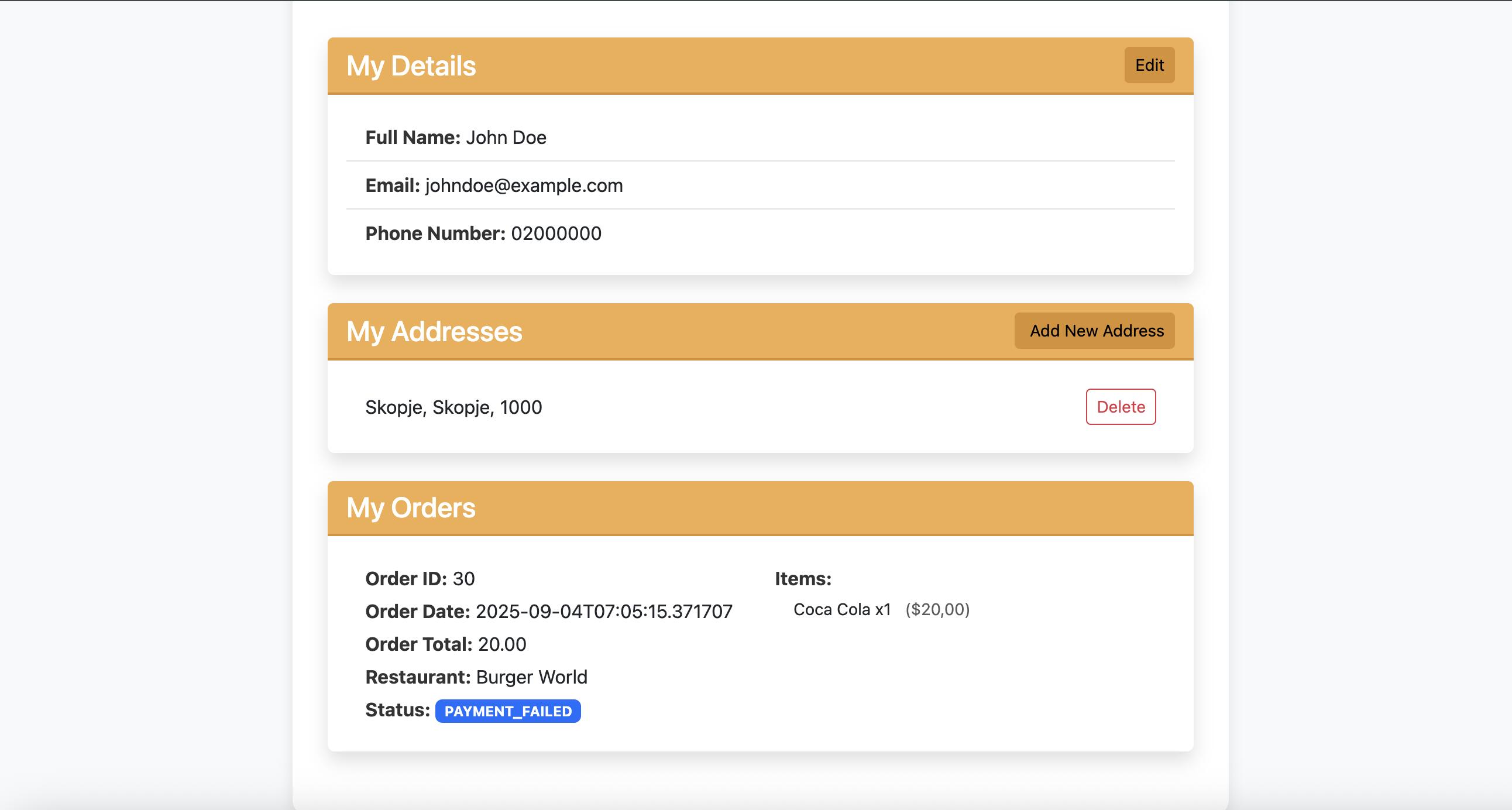Click the Full Name: label
The height and width of the screenshot is (810, 1512).
[x=413, y=138]
